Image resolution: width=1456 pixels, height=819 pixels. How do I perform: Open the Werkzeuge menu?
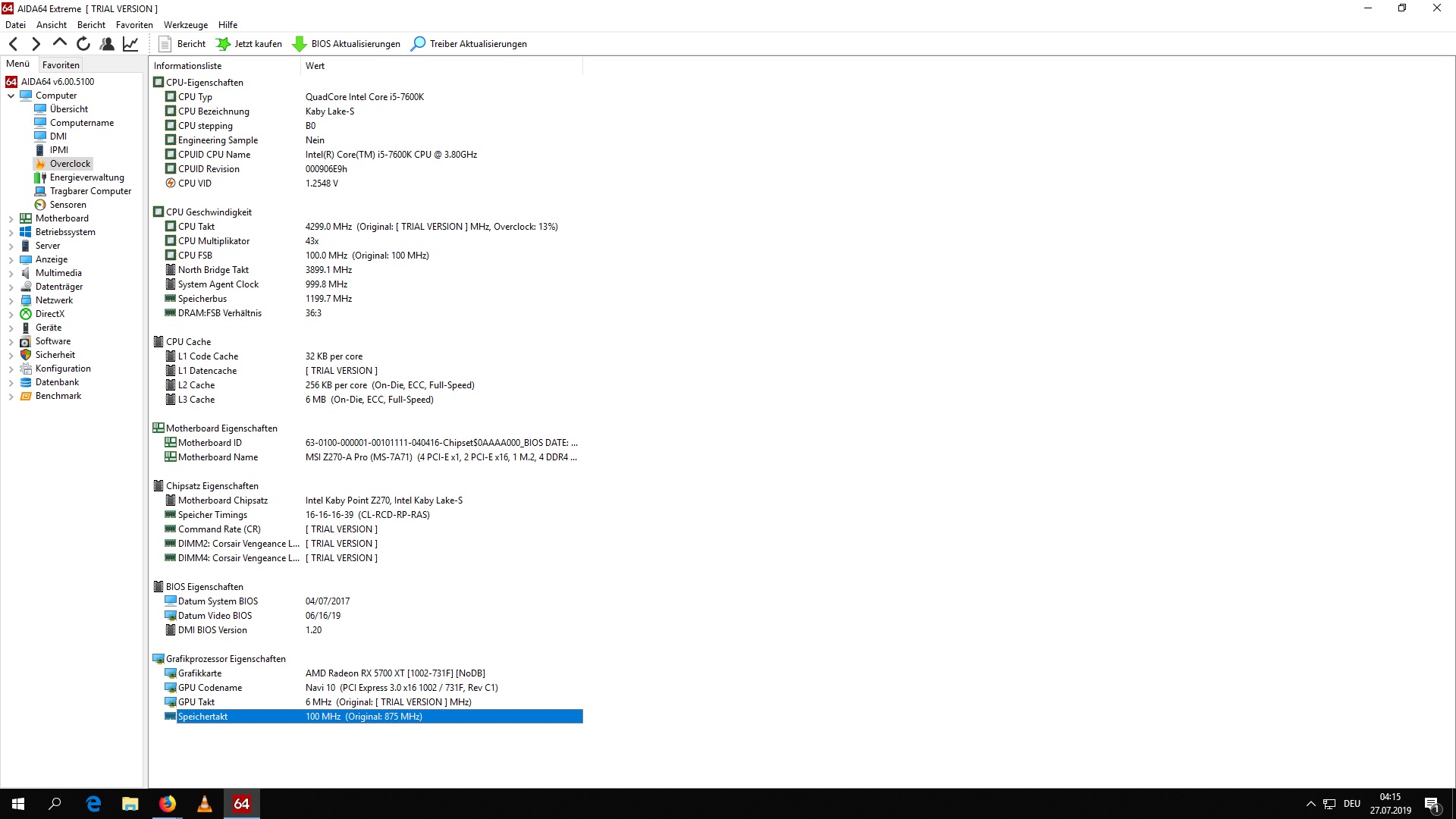[185, 25]
